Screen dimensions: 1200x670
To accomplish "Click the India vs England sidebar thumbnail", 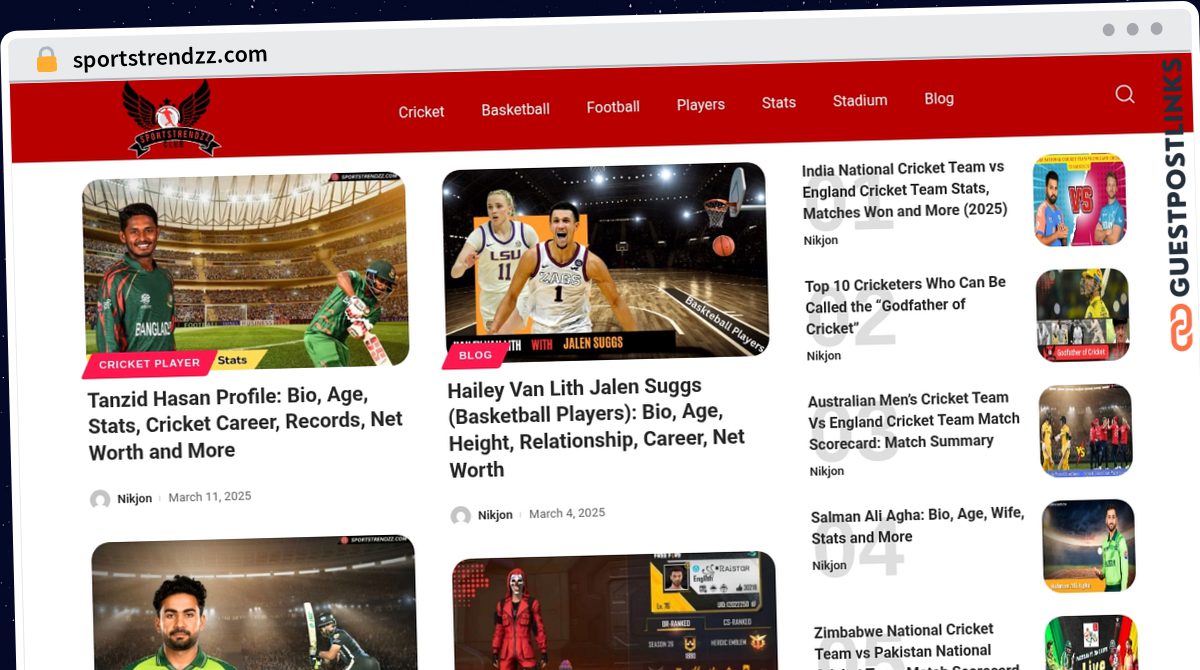I will click(1079, 199).
